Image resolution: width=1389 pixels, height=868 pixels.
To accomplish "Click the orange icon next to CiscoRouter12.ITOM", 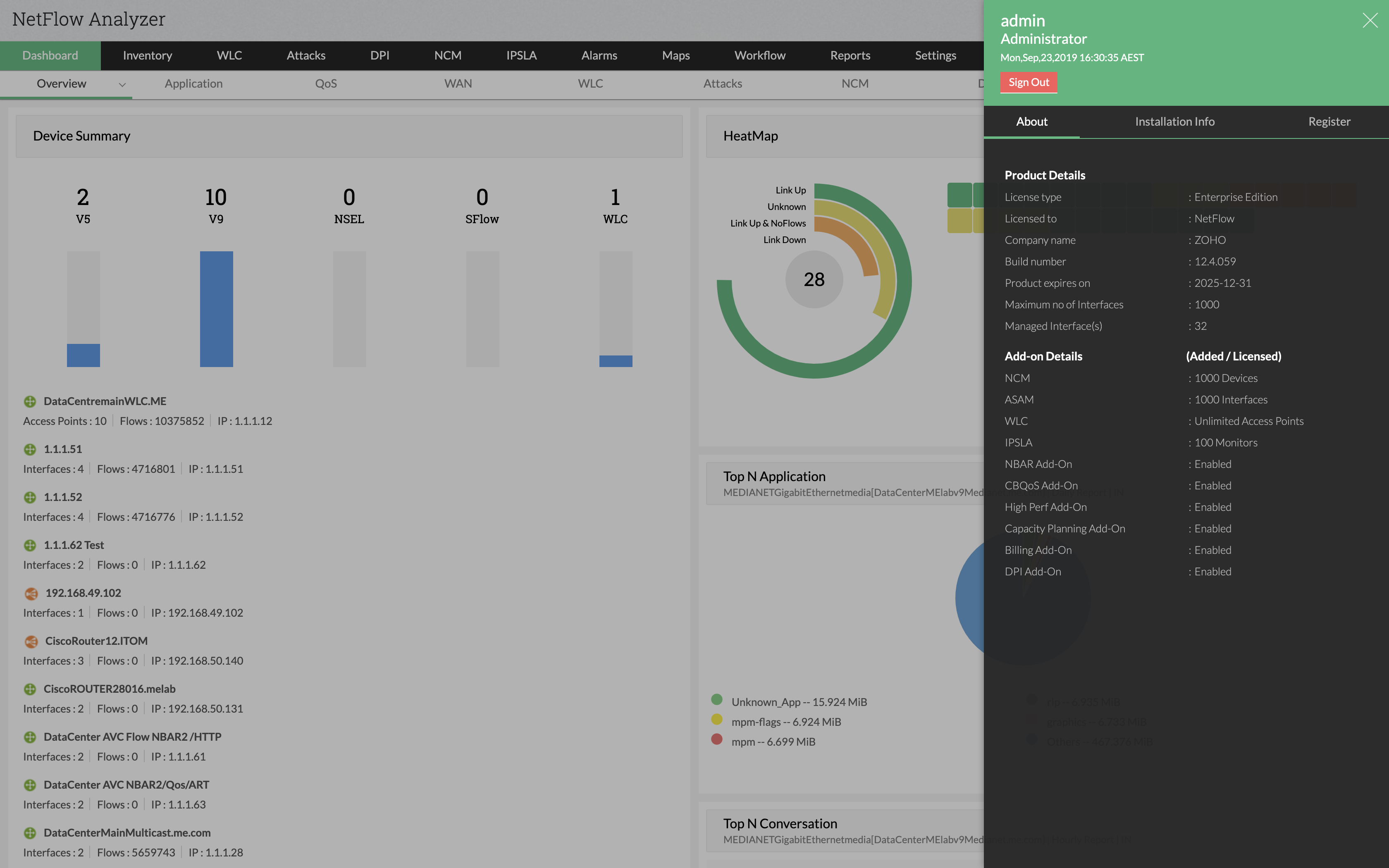I will coord(31,641).
